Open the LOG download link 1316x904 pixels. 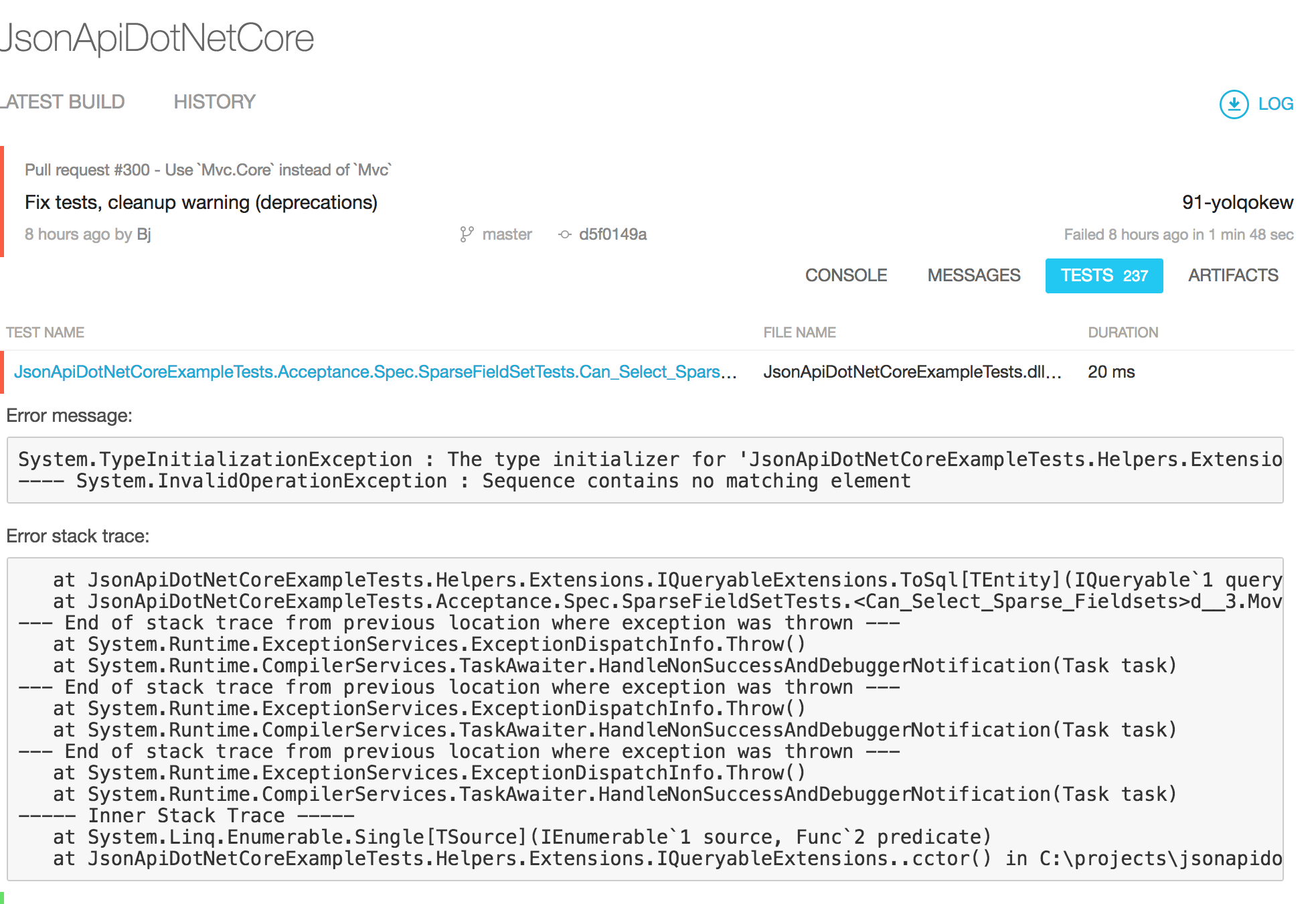coord(1275,104)
